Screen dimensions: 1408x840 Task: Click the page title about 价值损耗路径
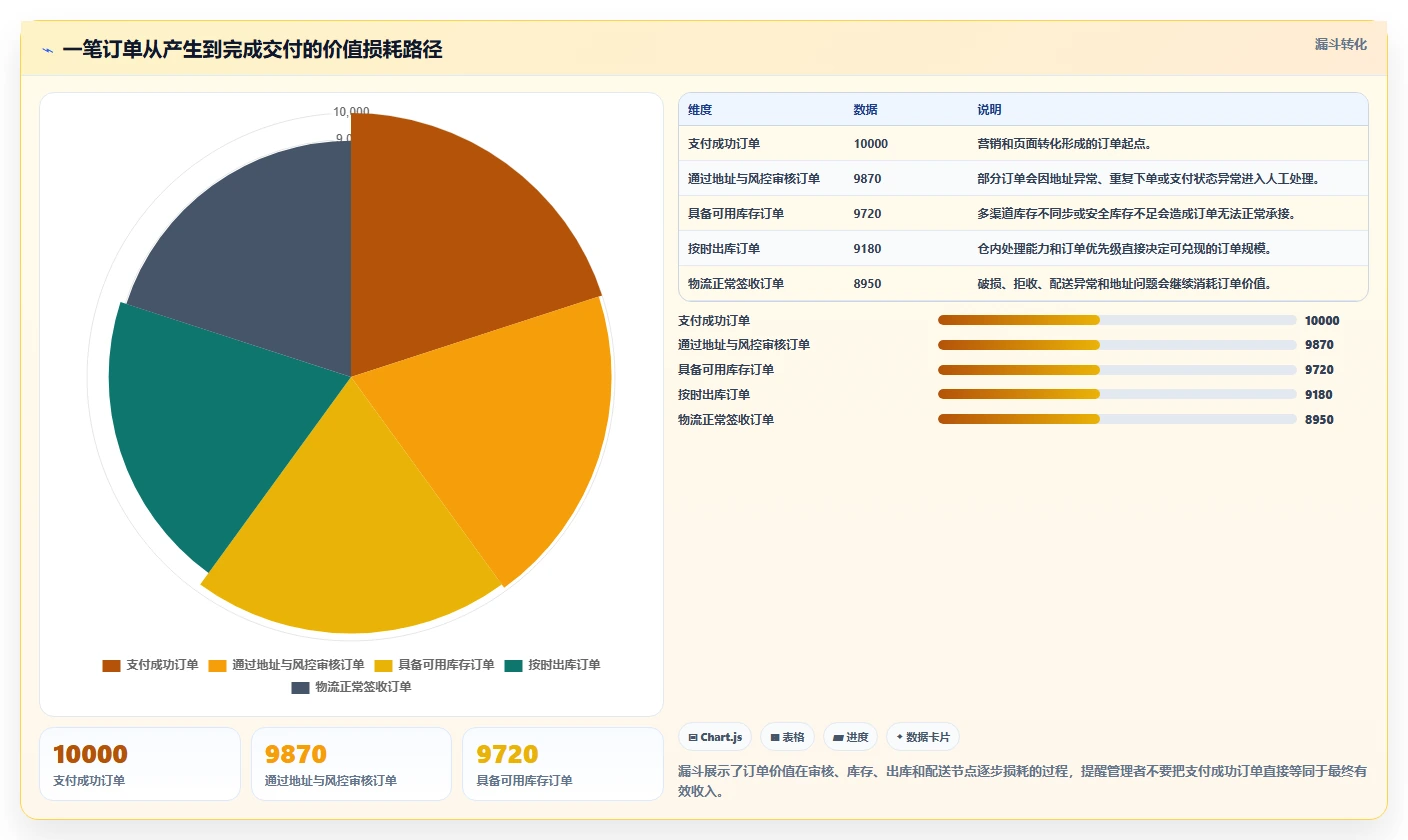(x=252, y=50)
